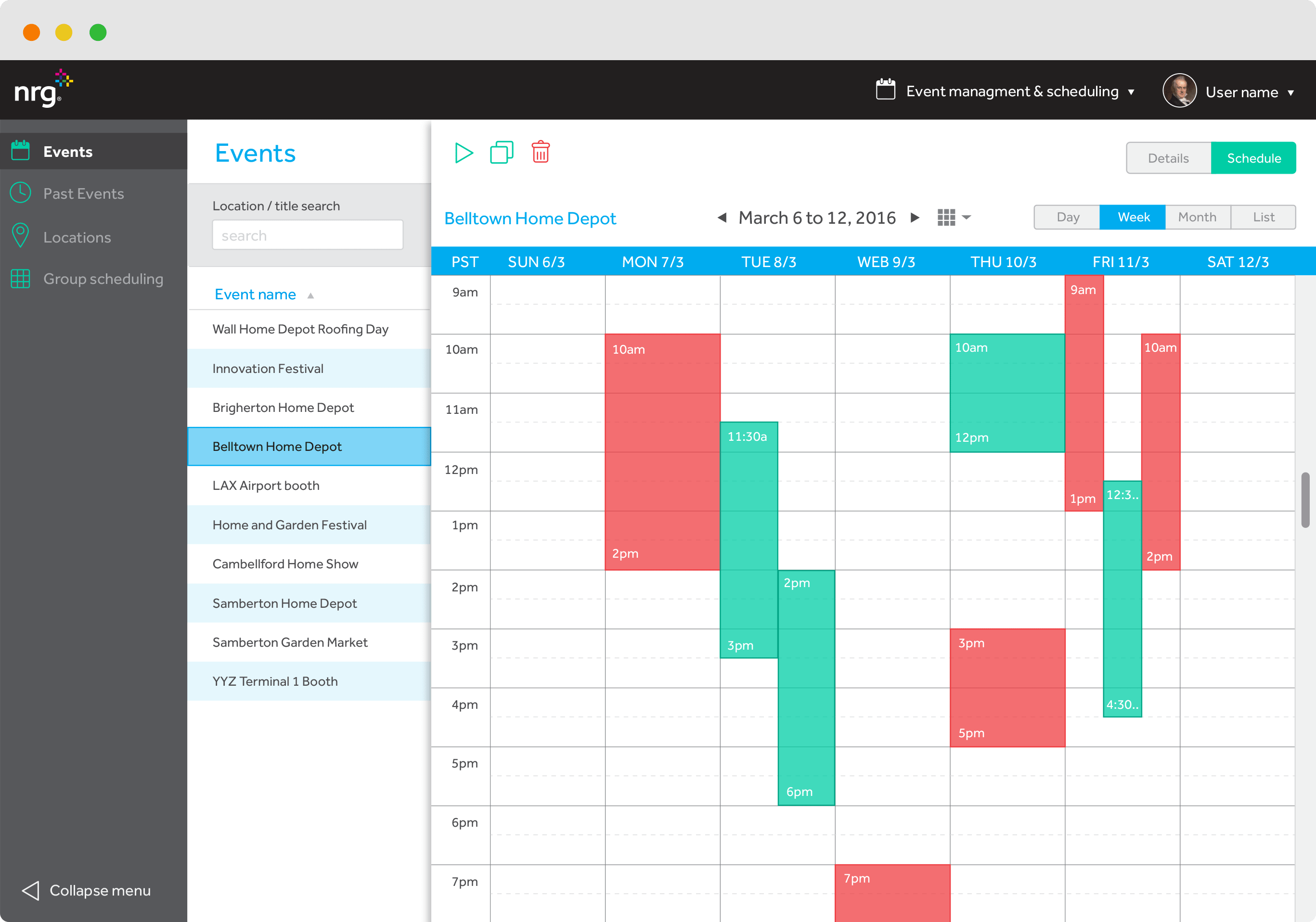Click the Past Events clock icon

[21, 193]
